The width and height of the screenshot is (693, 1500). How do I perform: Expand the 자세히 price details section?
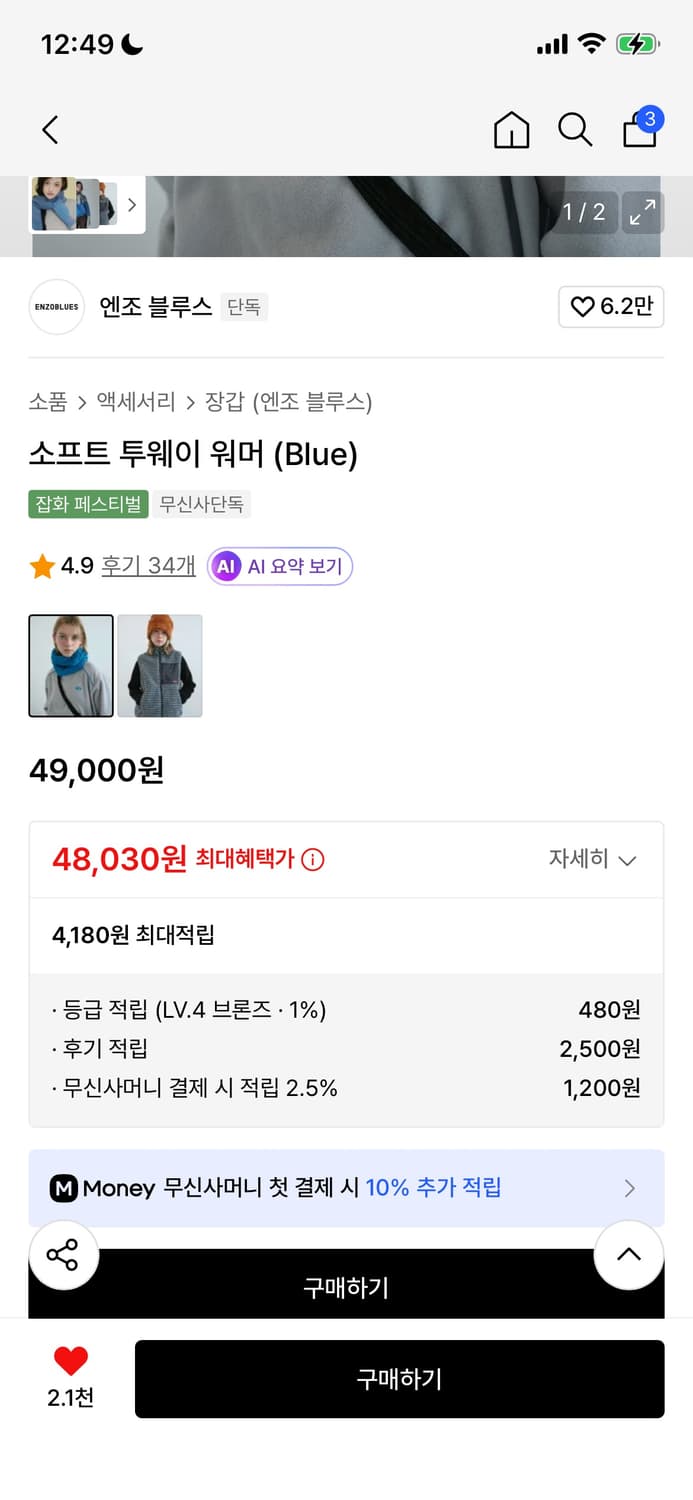pyautogui.click(x=593, y=860)
